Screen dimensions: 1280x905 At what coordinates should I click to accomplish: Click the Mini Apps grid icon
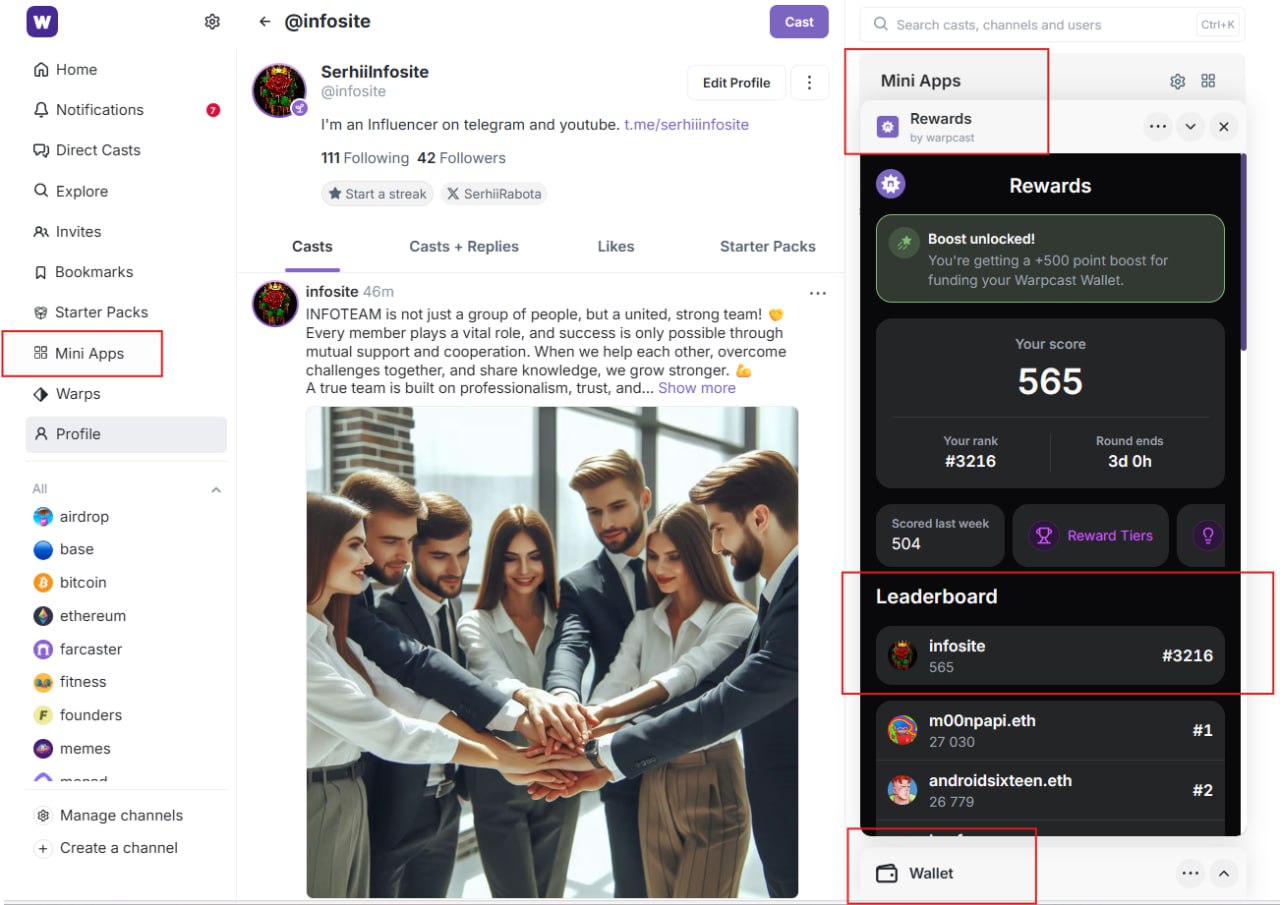[x=1208, y=81]
